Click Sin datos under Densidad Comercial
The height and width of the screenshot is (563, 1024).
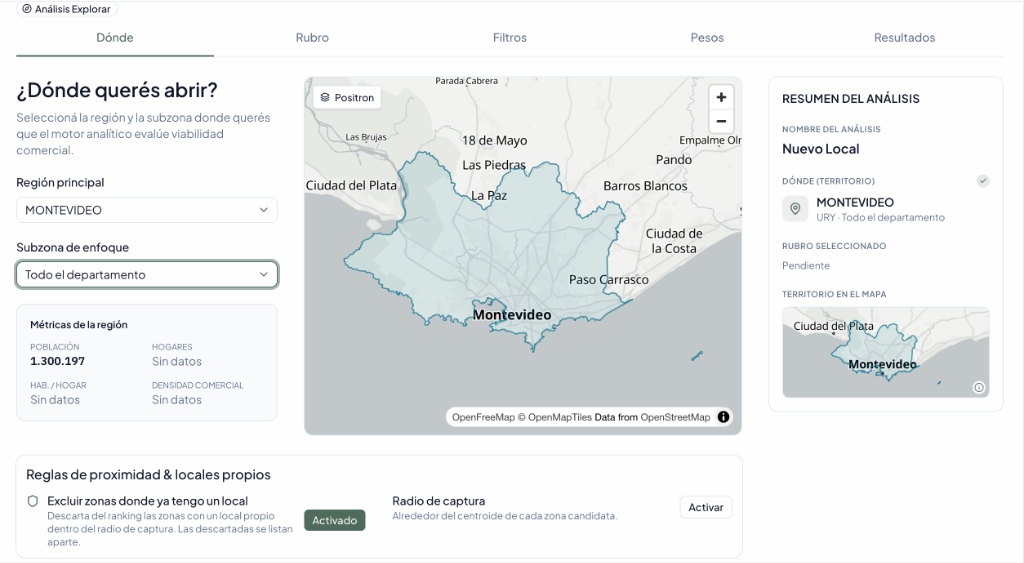177,400
